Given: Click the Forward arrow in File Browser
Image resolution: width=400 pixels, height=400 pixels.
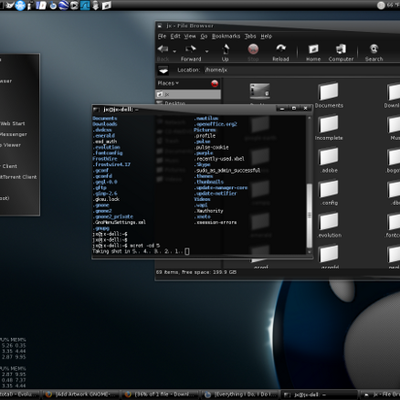Looking at the screenshot, I should 191,49.
